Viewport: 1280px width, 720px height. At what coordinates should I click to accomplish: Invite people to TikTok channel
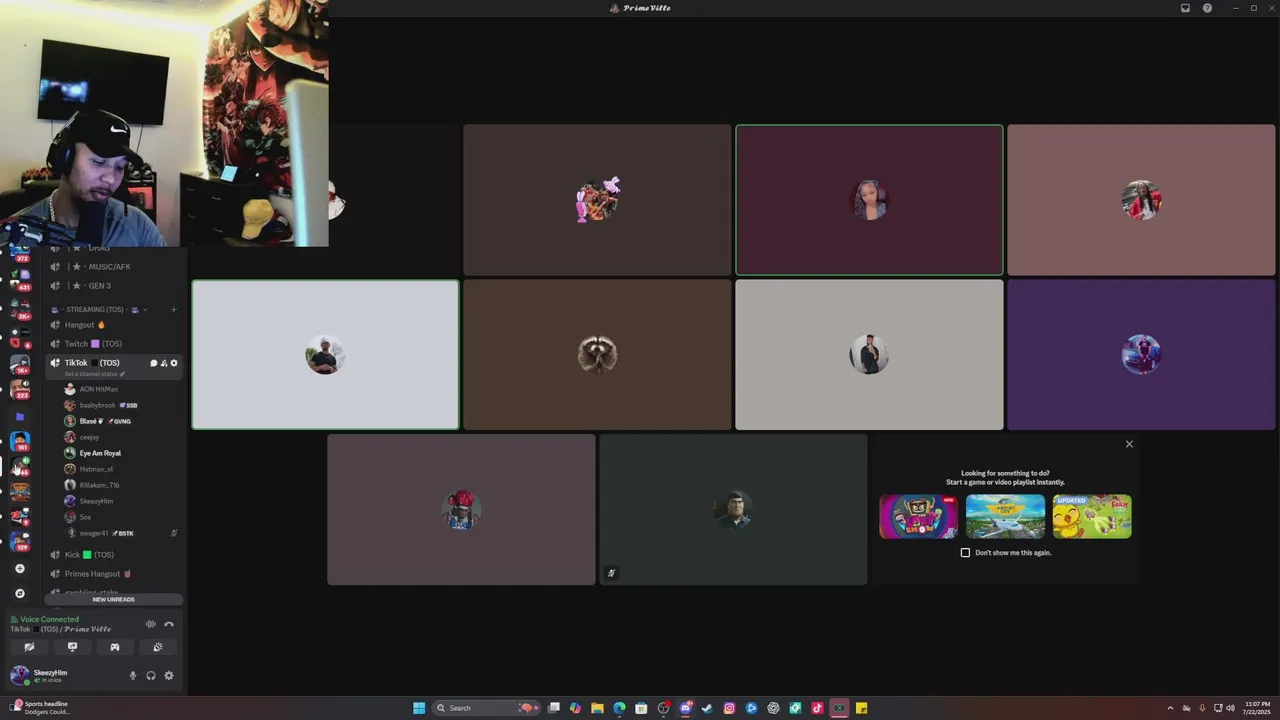164,363
